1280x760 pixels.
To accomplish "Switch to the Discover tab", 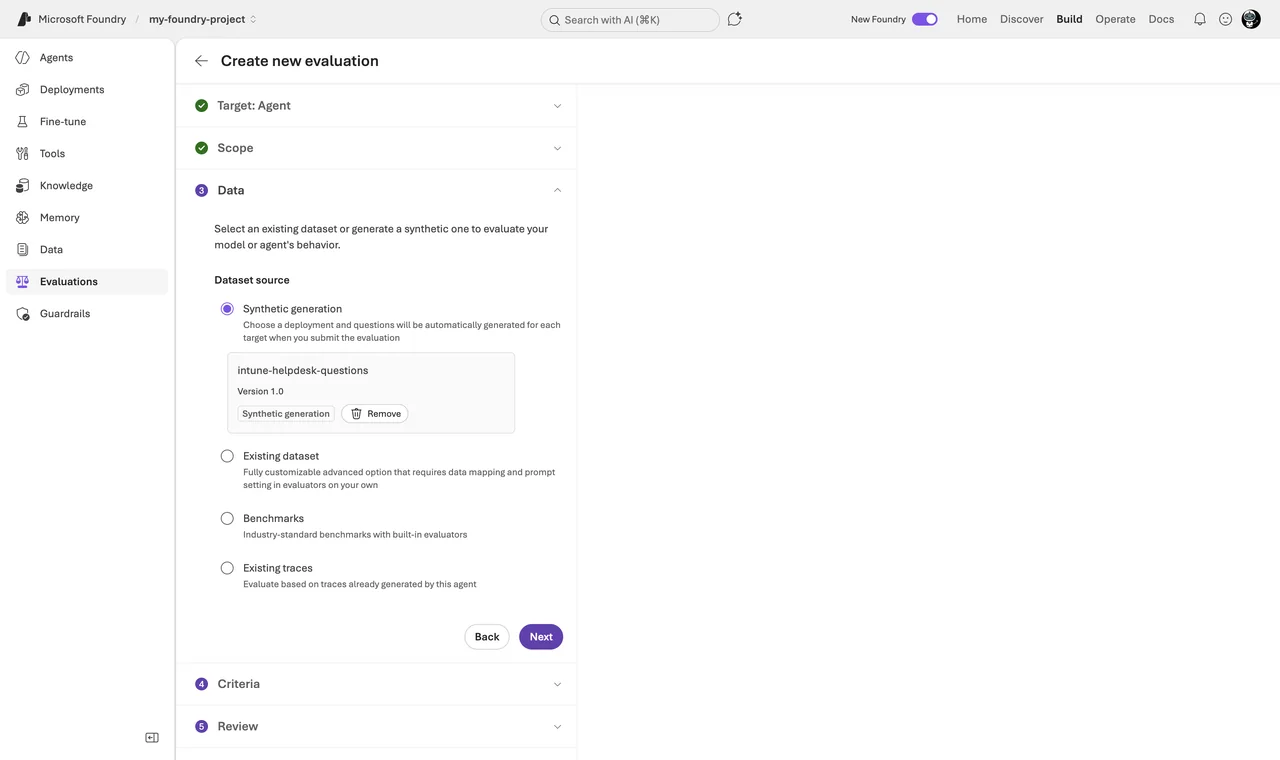I will (1022, 19).
